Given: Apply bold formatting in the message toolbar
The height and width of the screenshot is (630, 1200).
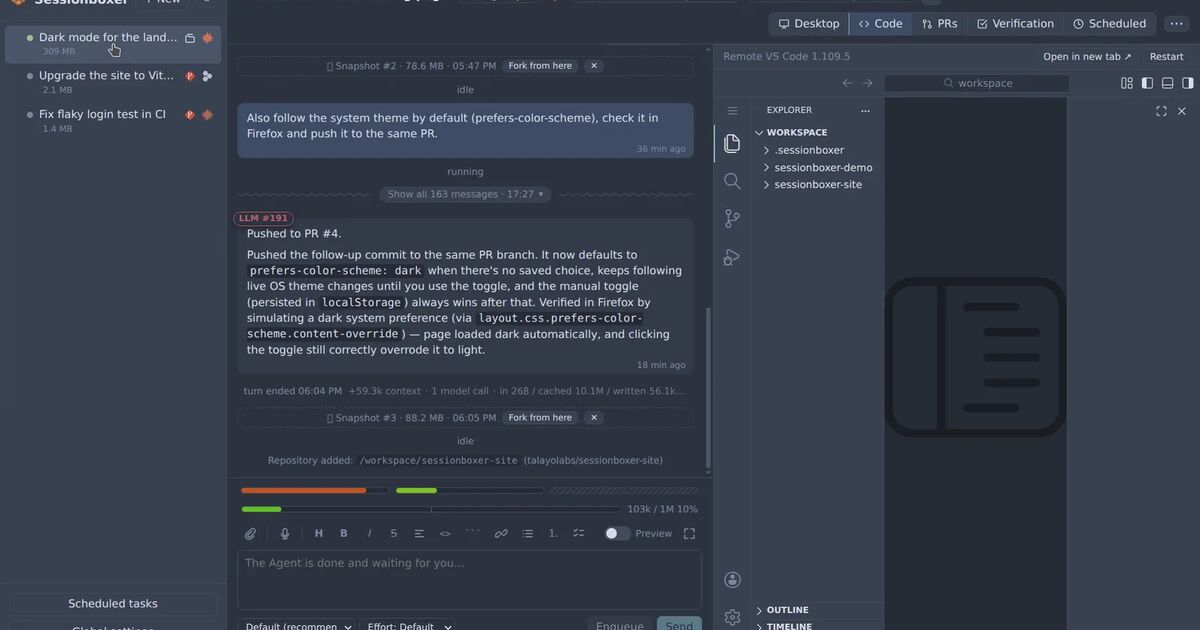Looking at the screenshot, I should pyautogui.click(x=344, y=534).
